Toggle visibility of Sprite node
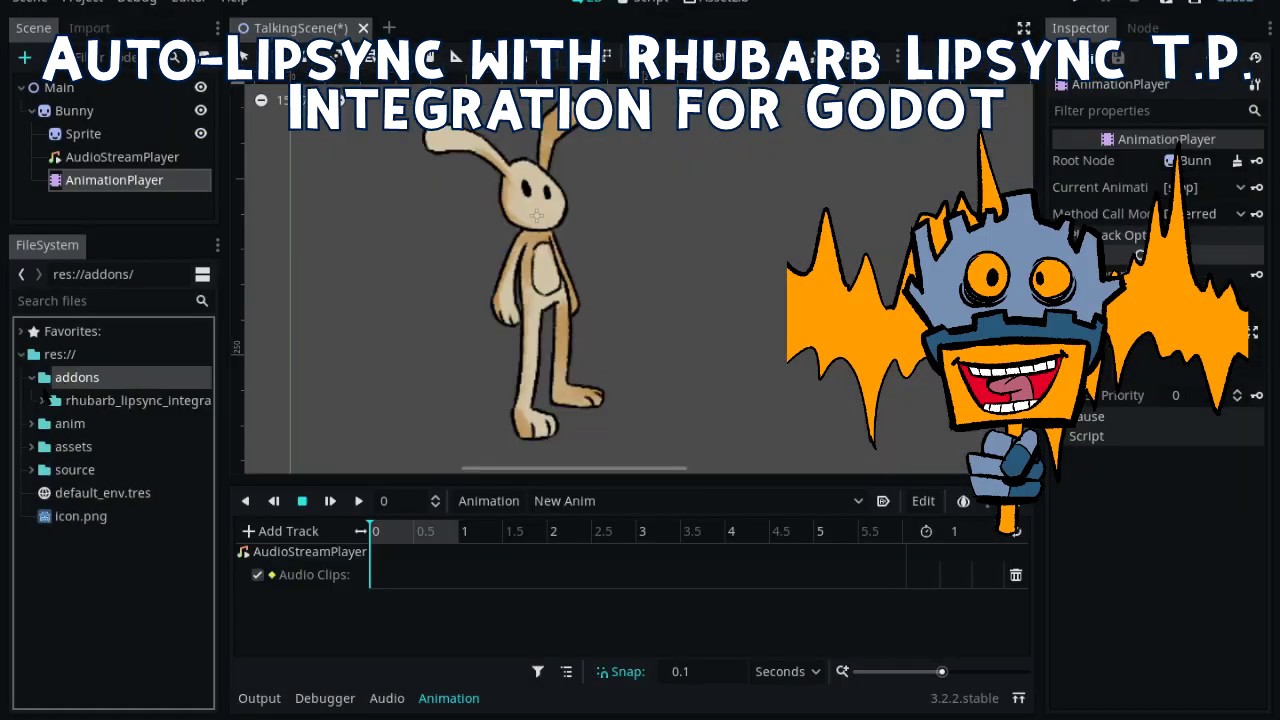This screenshot has width=1280, height=720. (x=200, y=133)
